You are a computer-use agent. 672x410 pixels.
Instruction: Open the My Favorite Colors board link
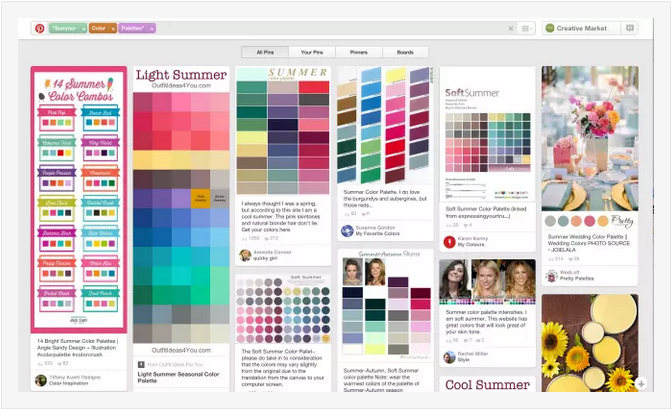tap(378, 234)
